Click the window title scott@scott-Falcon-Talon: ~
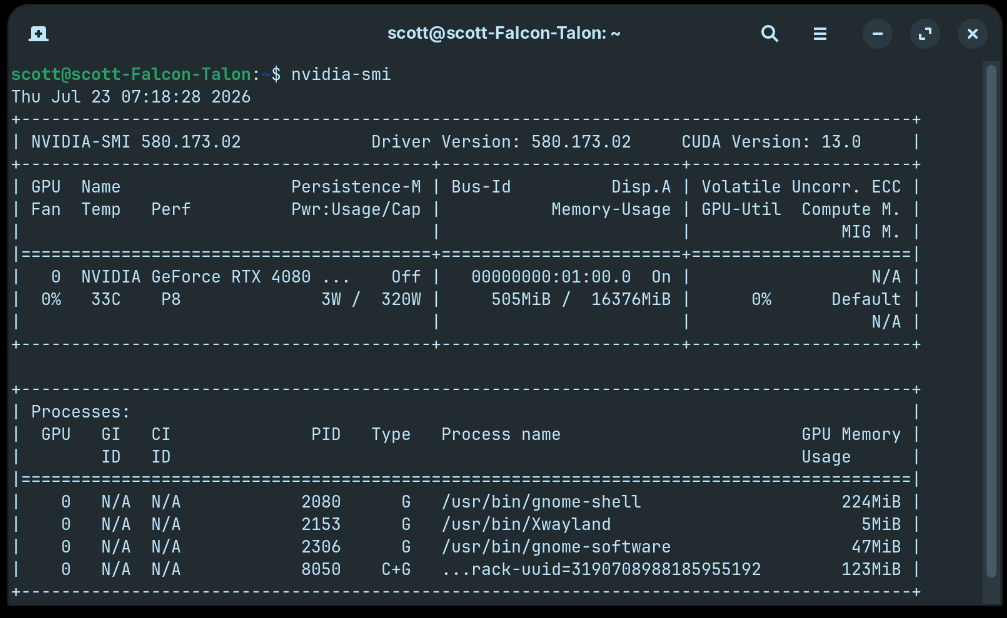Image resolution: width=1007 pixels, height=618 pixels. pyautogui.click(x=504, y=33)
